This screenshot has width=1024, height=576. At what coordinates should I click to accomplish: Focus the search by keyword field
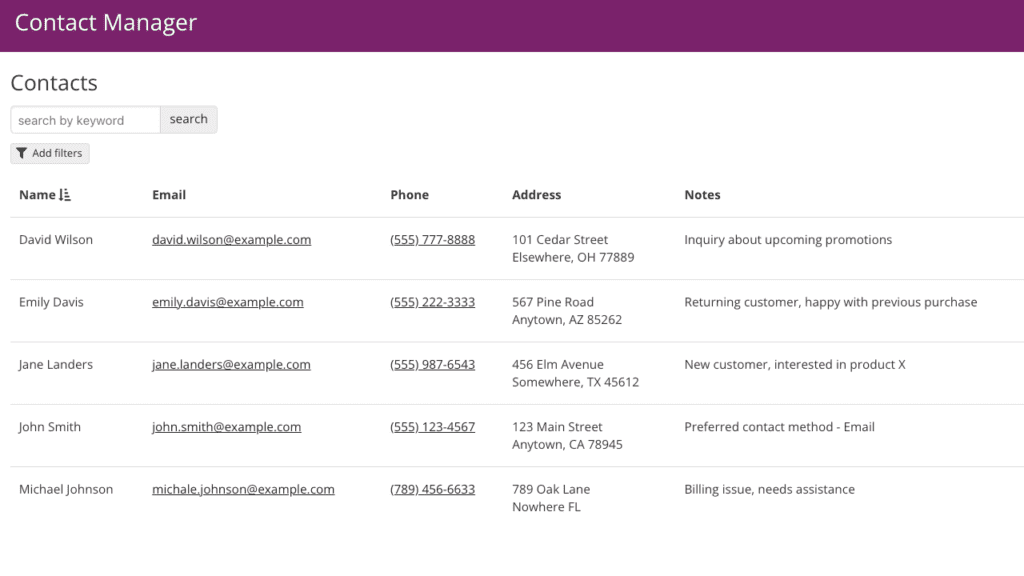point(85,120)
